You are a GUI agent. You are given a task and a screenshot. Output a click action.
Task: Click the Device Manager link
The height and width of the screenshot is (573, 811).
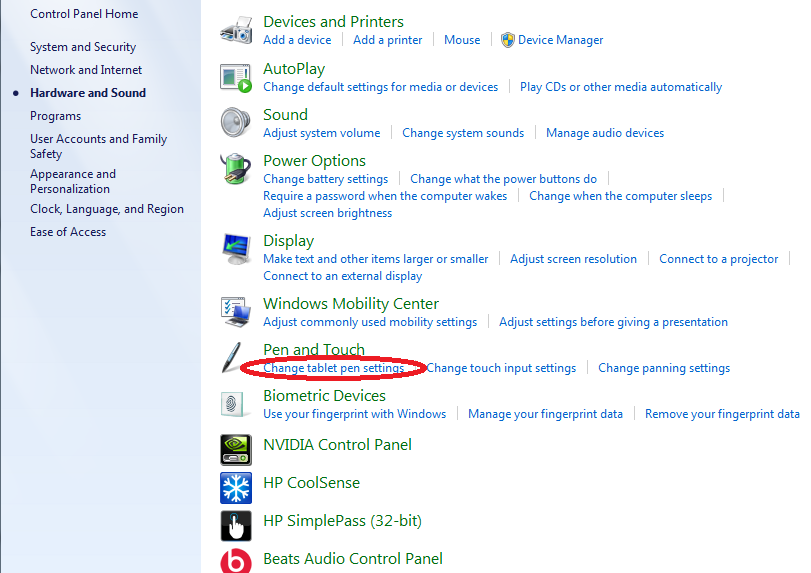coord(561,40)
